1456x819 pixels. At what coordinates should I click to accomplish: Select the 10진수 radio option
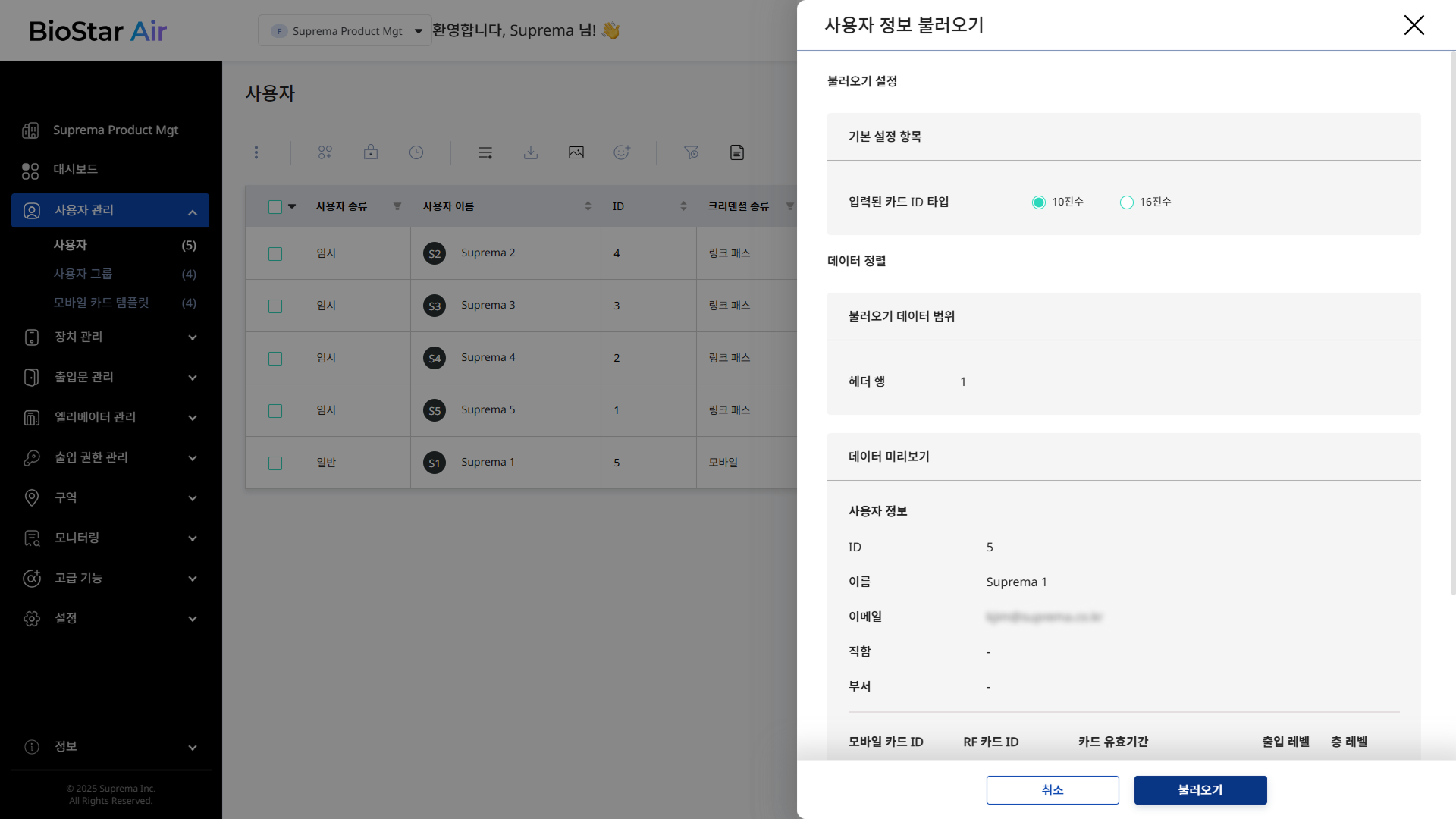click(1039, 202)
